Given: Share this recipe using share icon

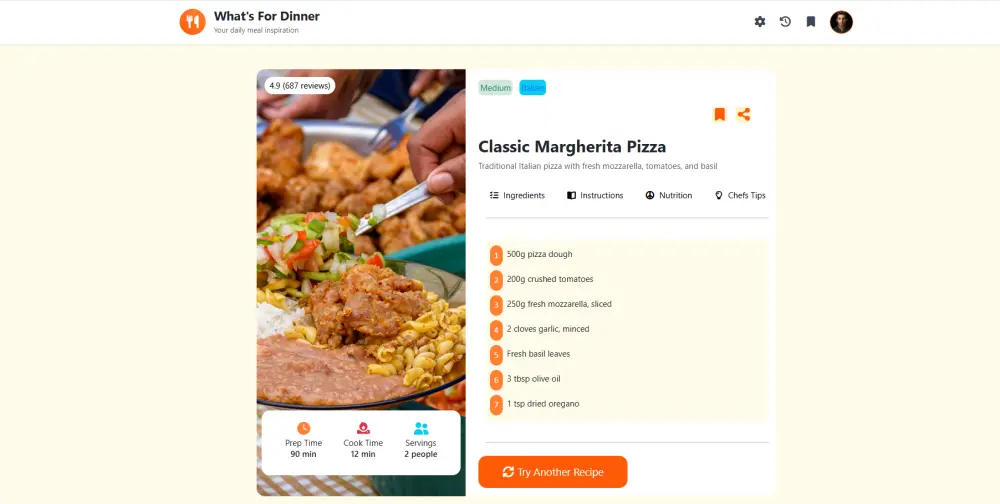Looking at the screenshot, I should [743, 114].
